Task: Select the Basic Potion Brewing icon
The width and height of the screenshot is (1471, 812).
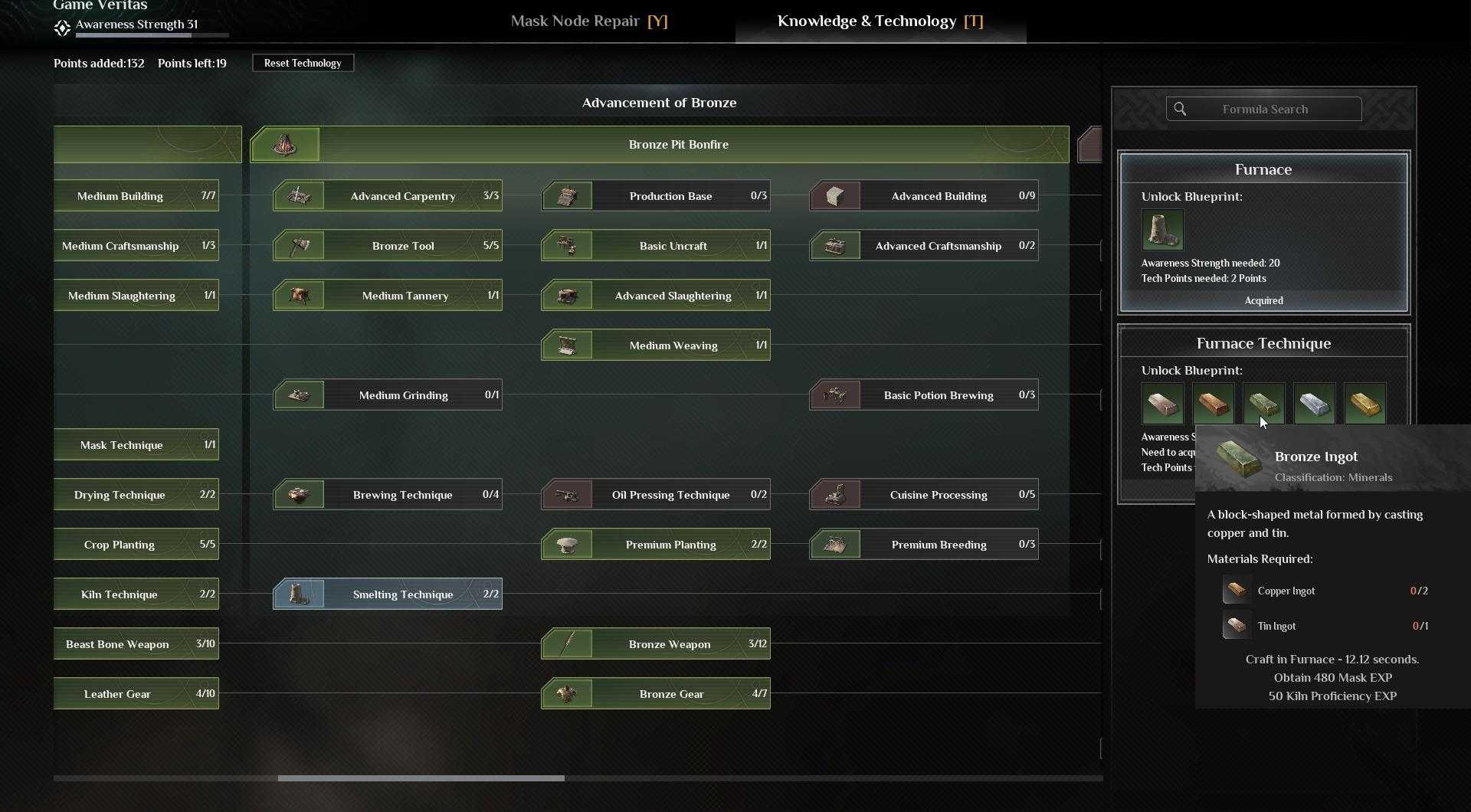Action: pyautogui.click(x=835, y=395)
